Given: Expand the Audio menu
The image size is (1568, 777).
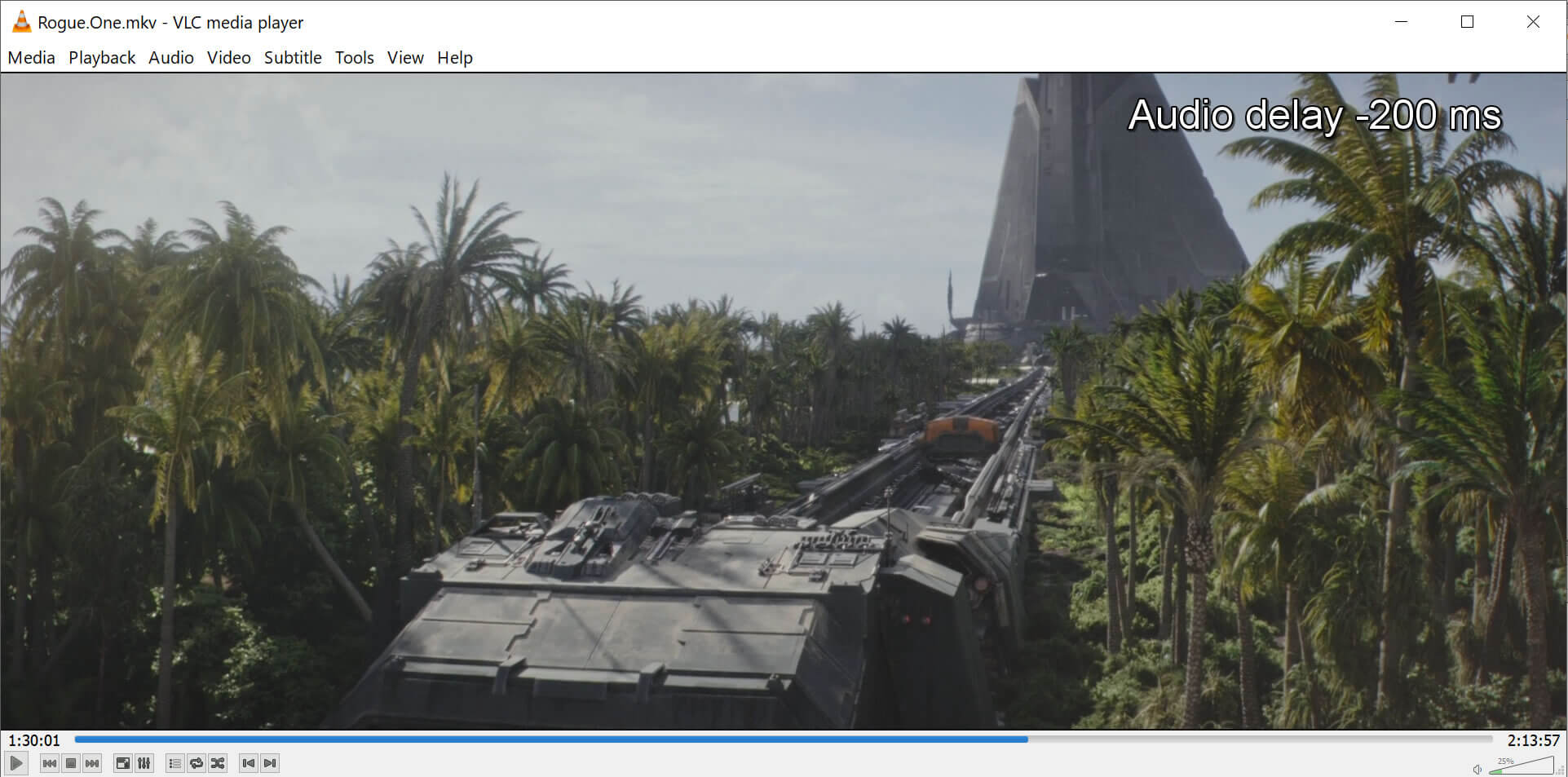Looking at the screenshot, I should (171, 58).
